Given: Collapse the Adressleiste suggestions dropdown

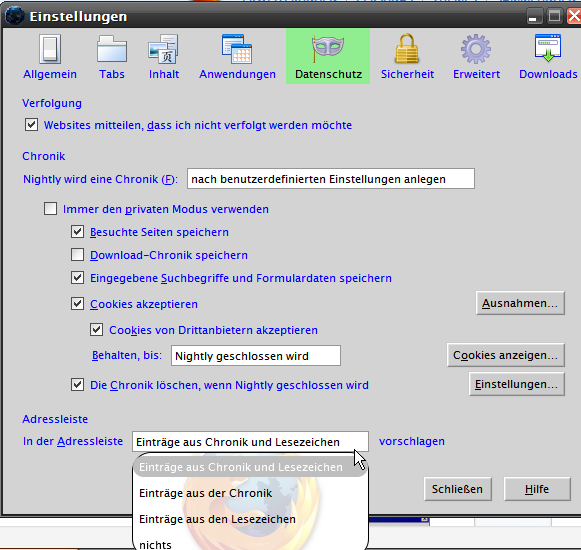Looking at the screenshot, I should (250, 441).
